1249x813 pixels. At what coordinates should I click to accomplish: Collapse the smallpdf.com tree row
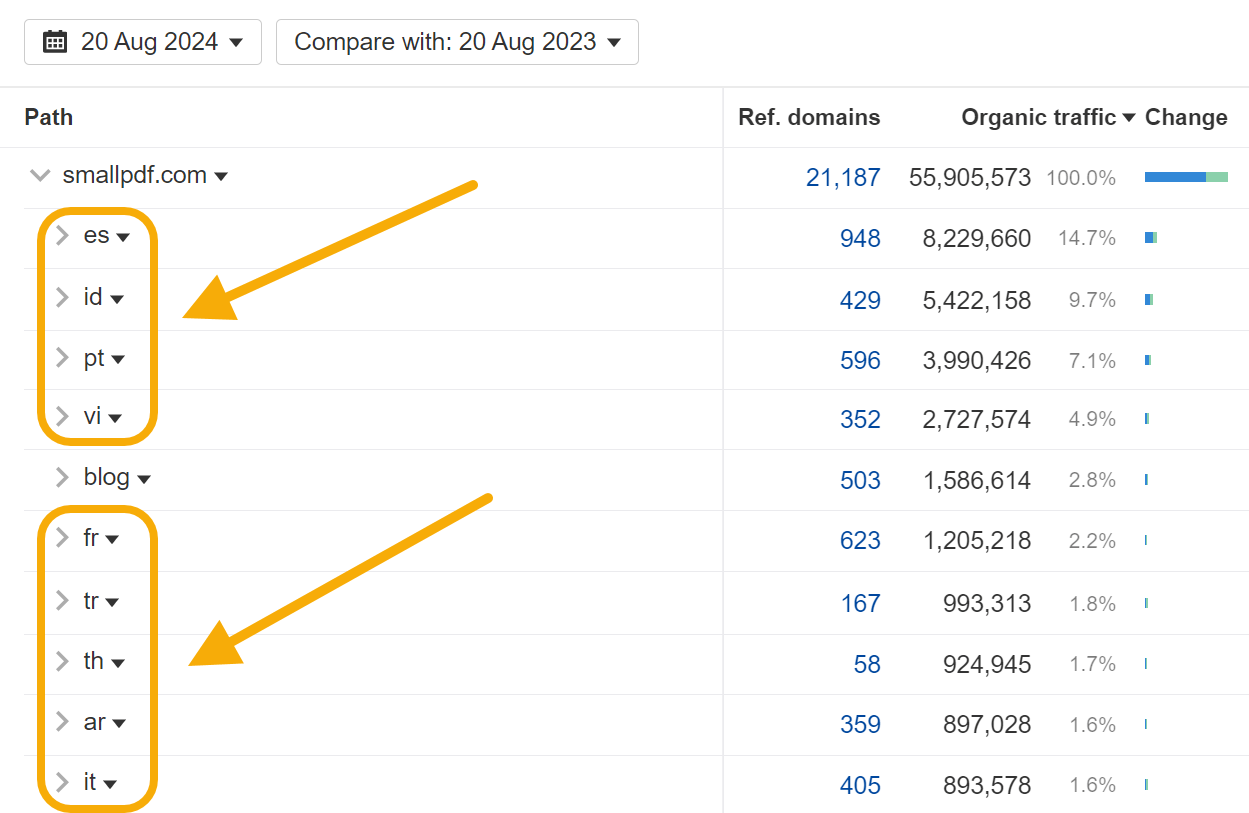(40, 176)
